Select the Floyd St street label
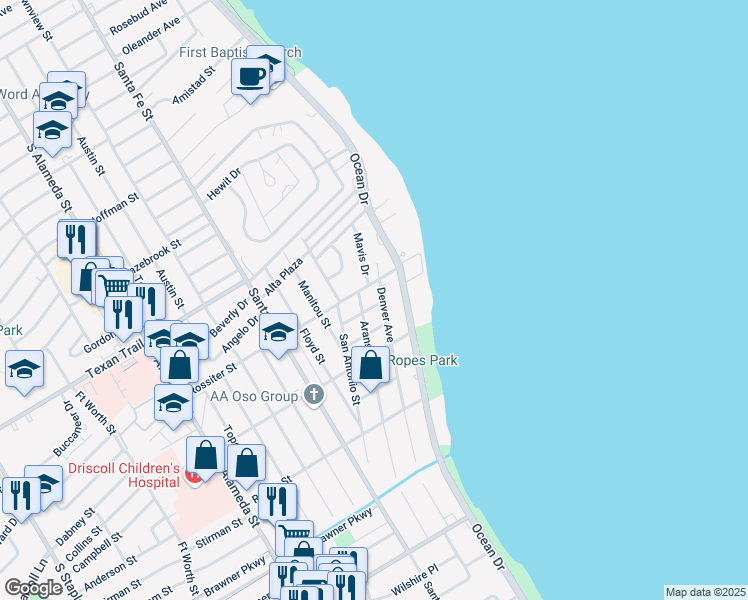The width and height of the screenshot is (748, 600). click(x=312, y=346)
